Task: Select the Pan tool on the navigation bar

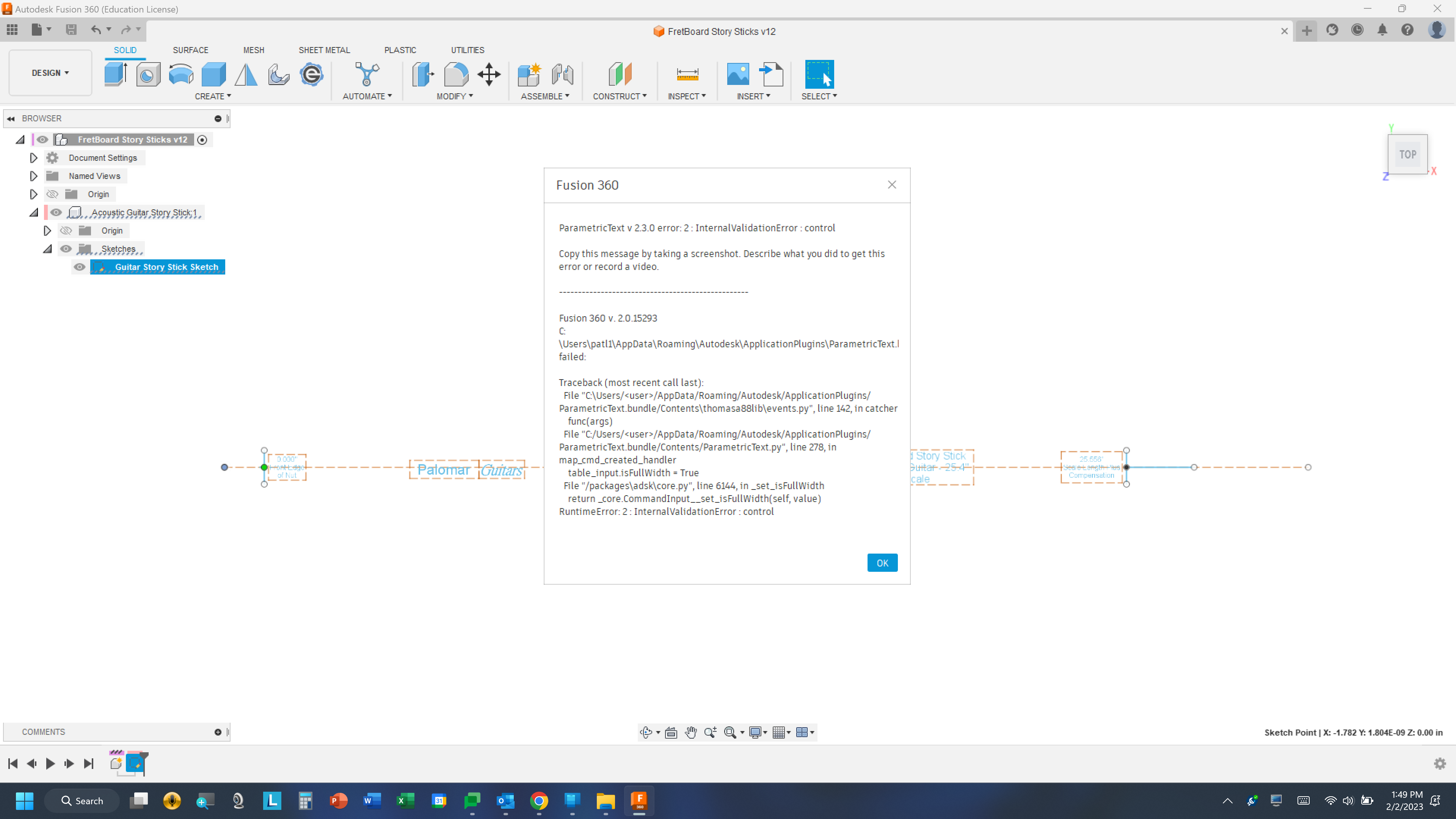Action: 691,732
